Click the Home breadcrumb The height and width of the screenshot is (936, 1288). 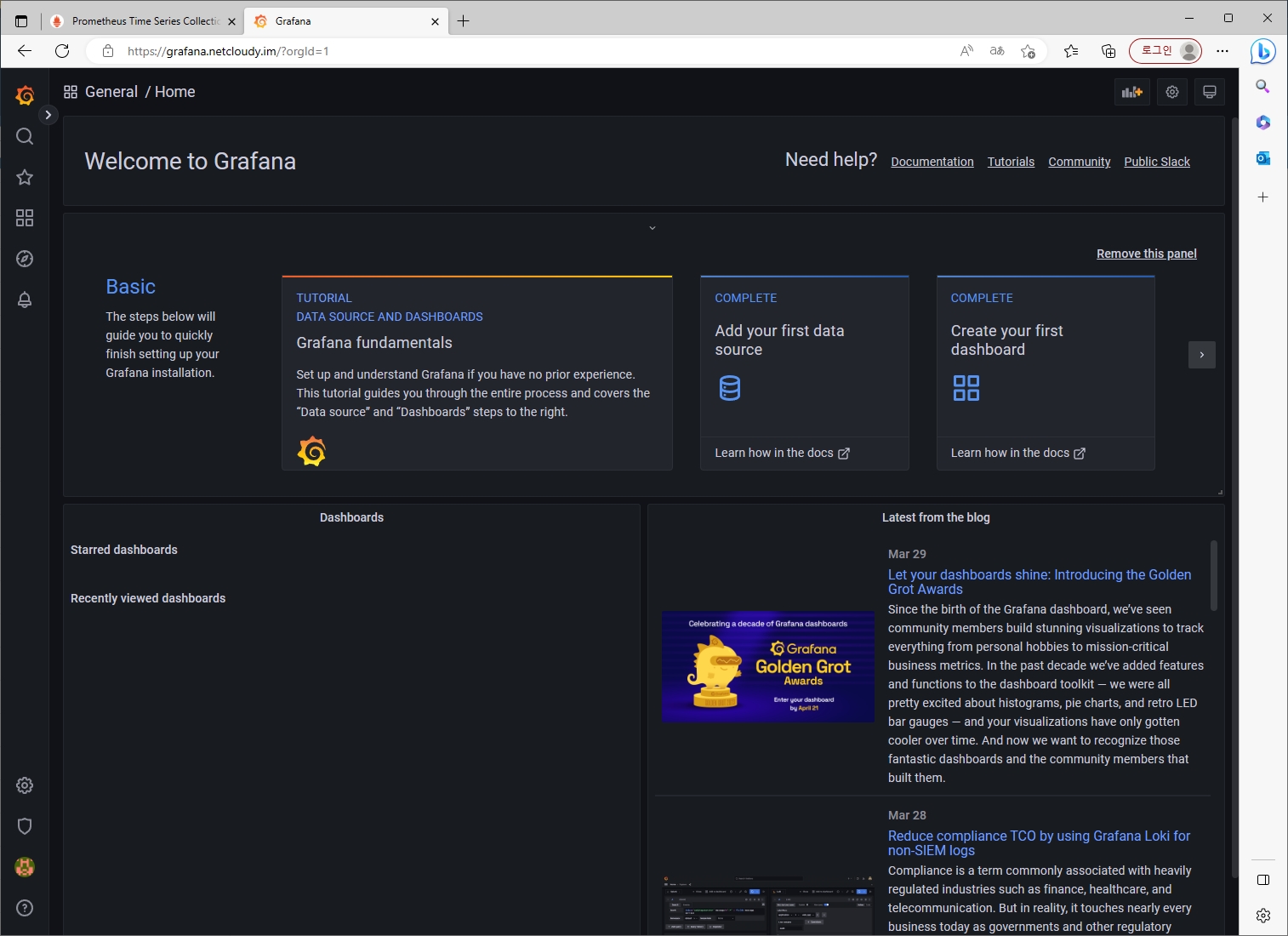point(175,92)
